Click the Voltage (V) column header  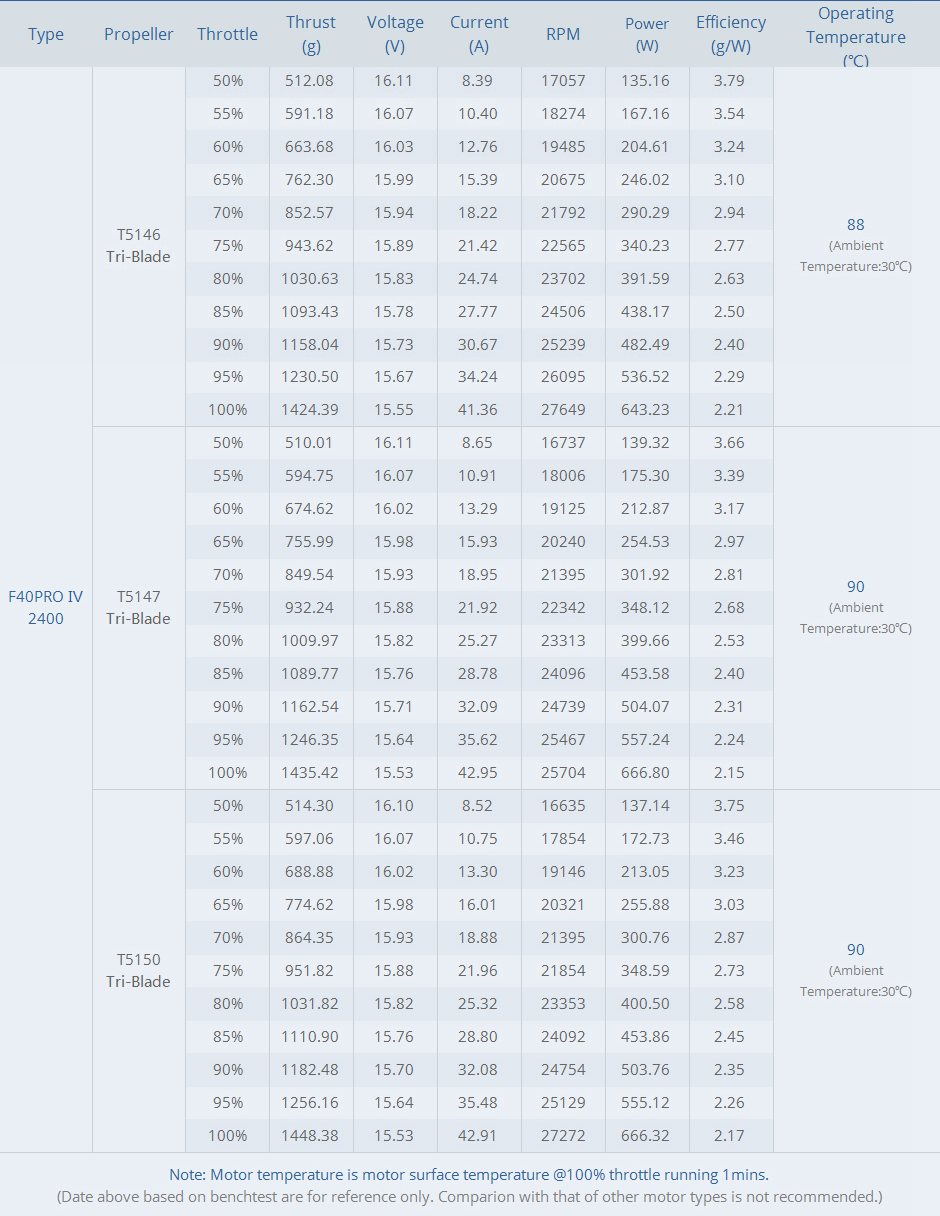coord(395,34)
